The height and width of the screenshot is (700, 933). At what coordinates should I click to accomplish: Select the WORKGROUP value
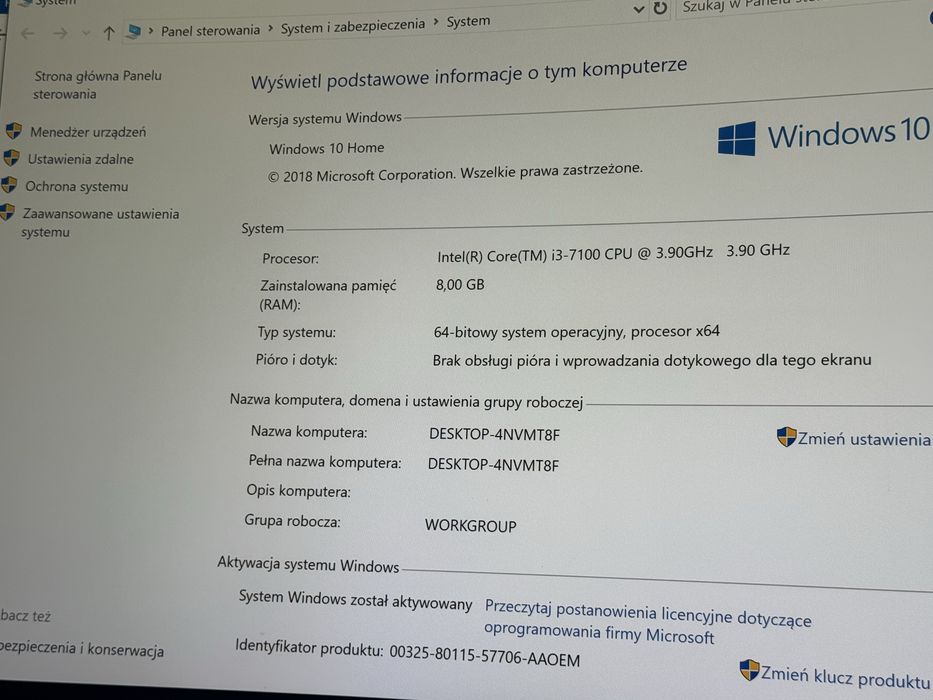click(x=471, y=526)
